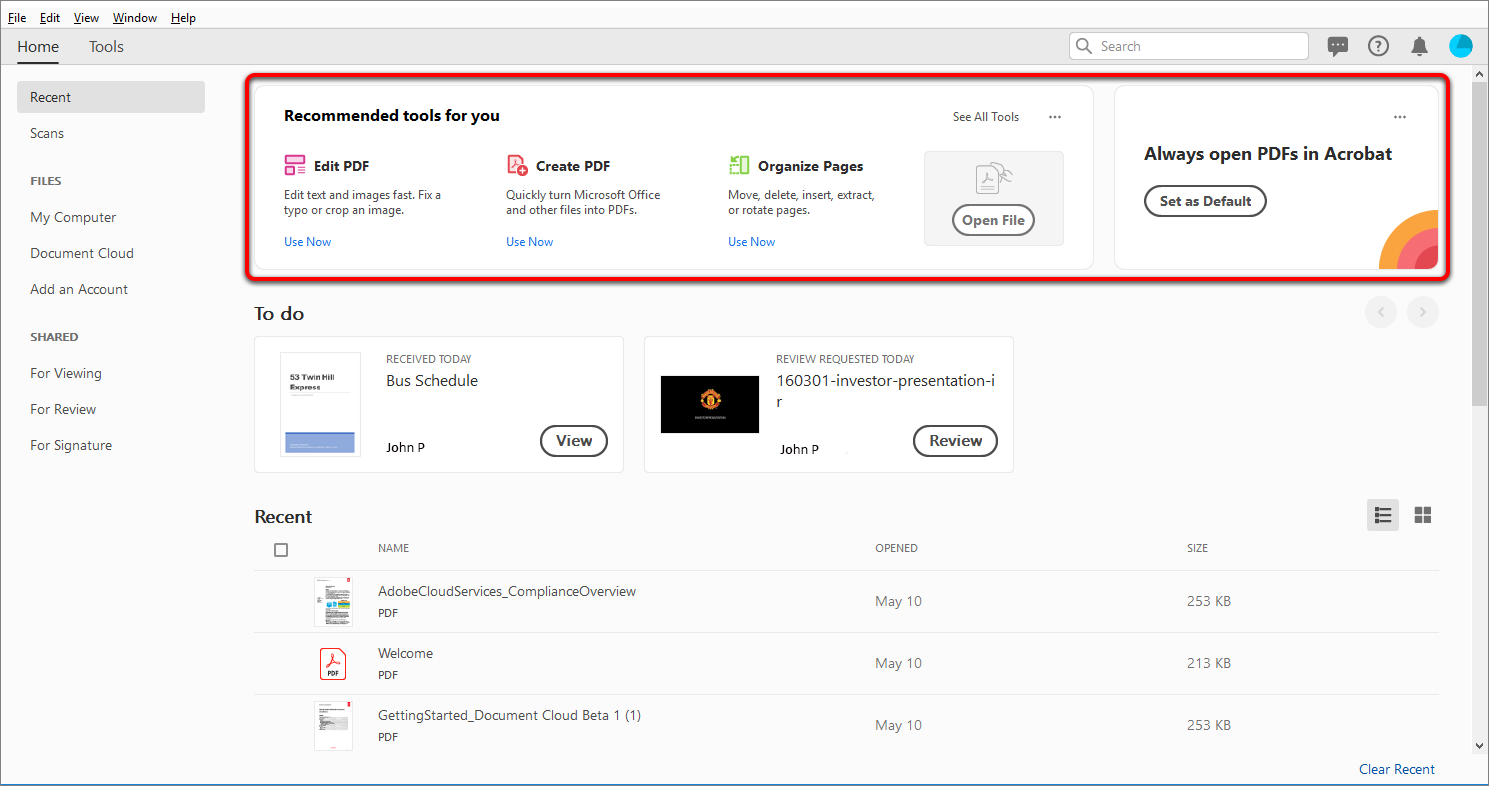Click Clear Recent link
1489x786 pixels.
tap(1397, 769)
